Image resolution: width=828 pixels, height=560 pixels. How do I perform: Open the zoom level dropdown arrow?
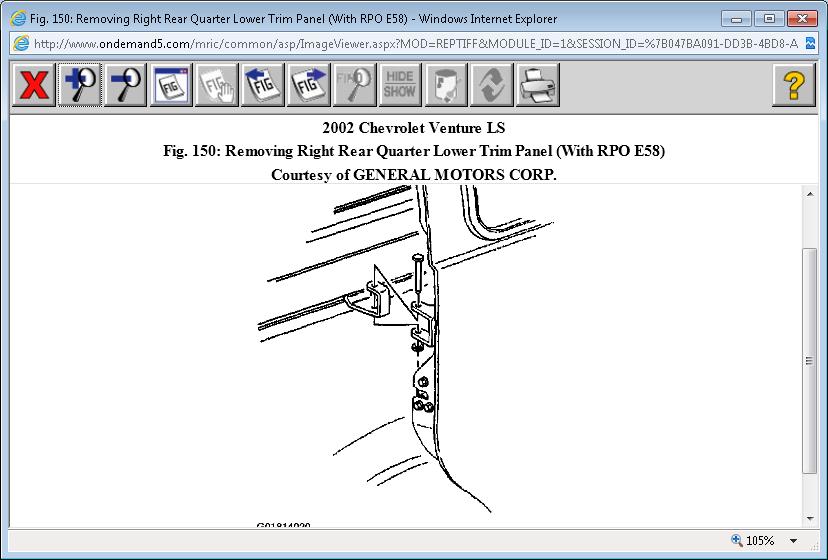pyautogui.click(x=793, y=541)
